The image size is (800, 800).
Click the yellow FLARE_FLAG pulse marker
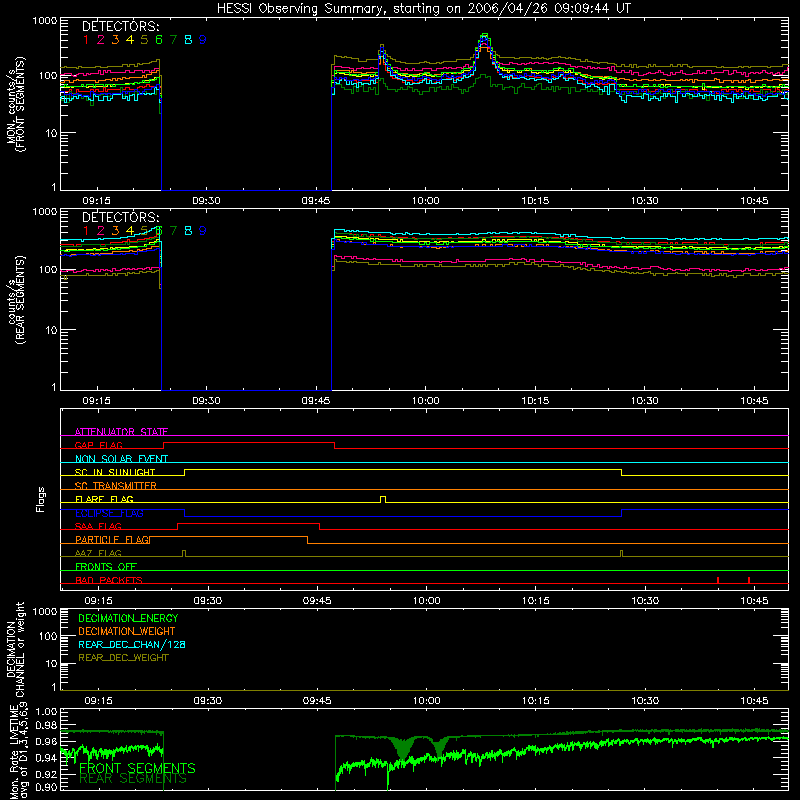pos(383,499)
